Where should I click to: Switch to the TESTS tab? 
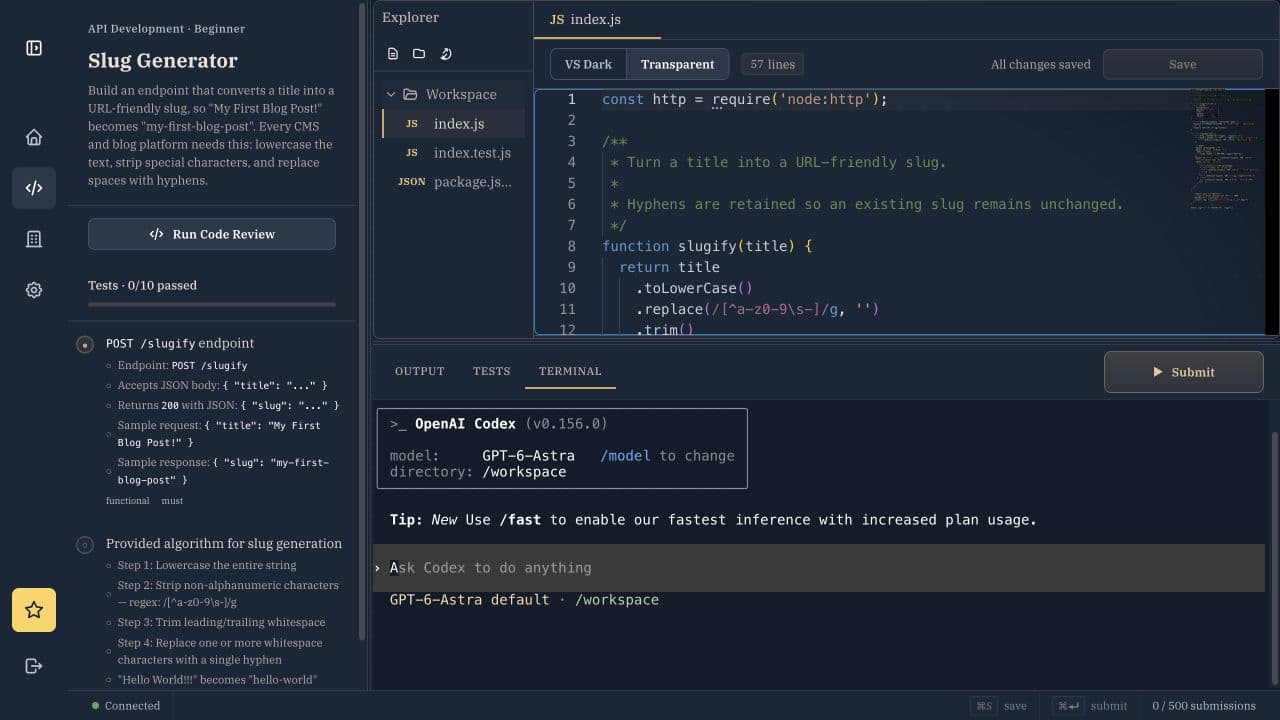pos(491,371)
